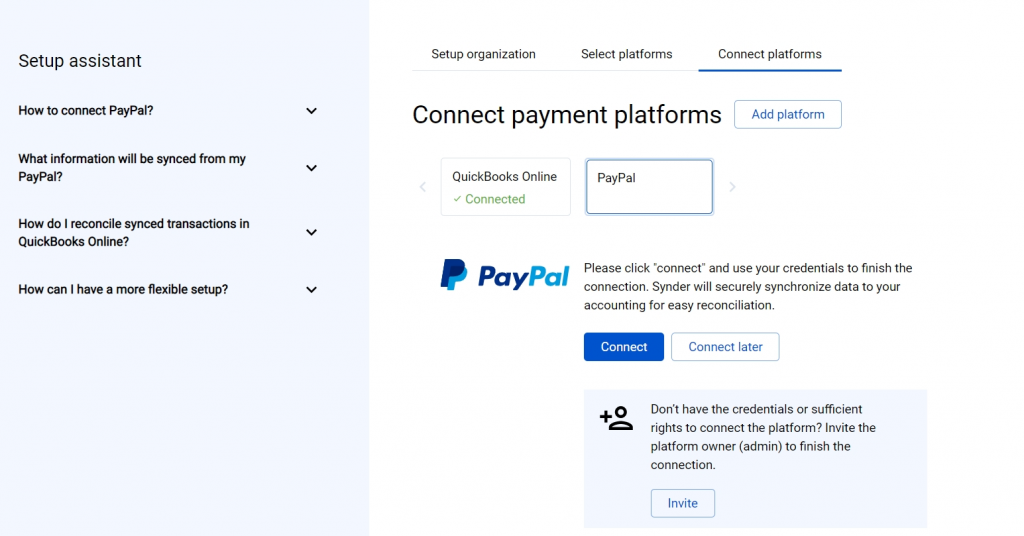Screen dimensions: 1024x536
Task: Expand What information will be synced chevron
Action: coord(312,168)
